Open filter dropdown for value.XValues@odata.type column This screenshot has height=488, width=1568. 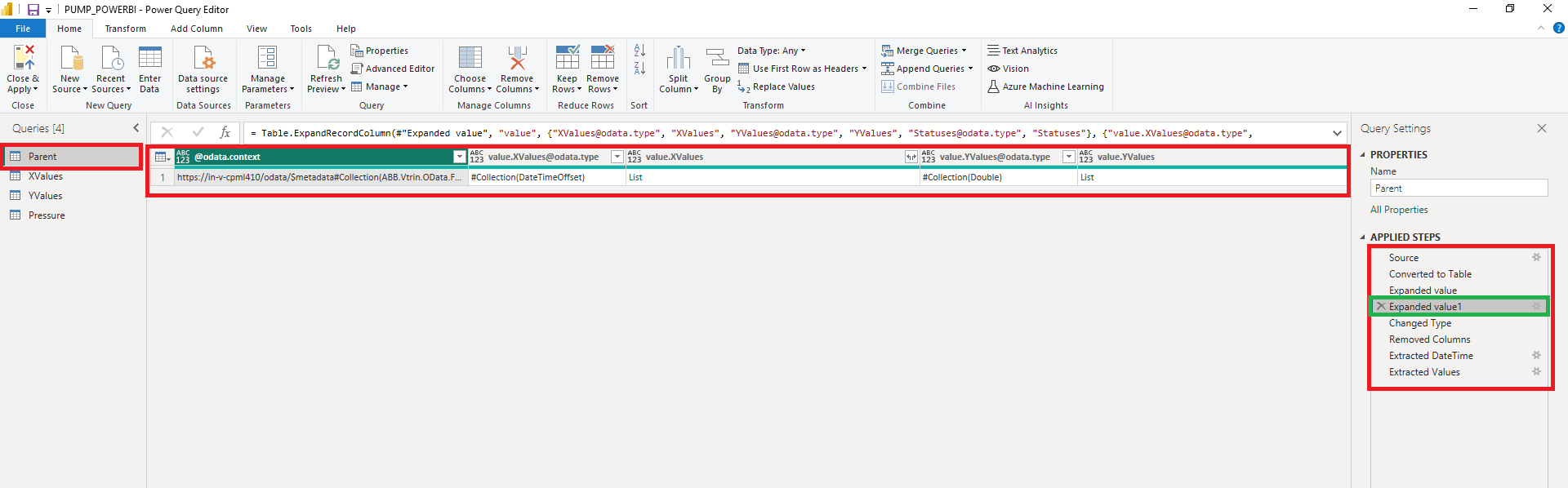pos(617,157)
